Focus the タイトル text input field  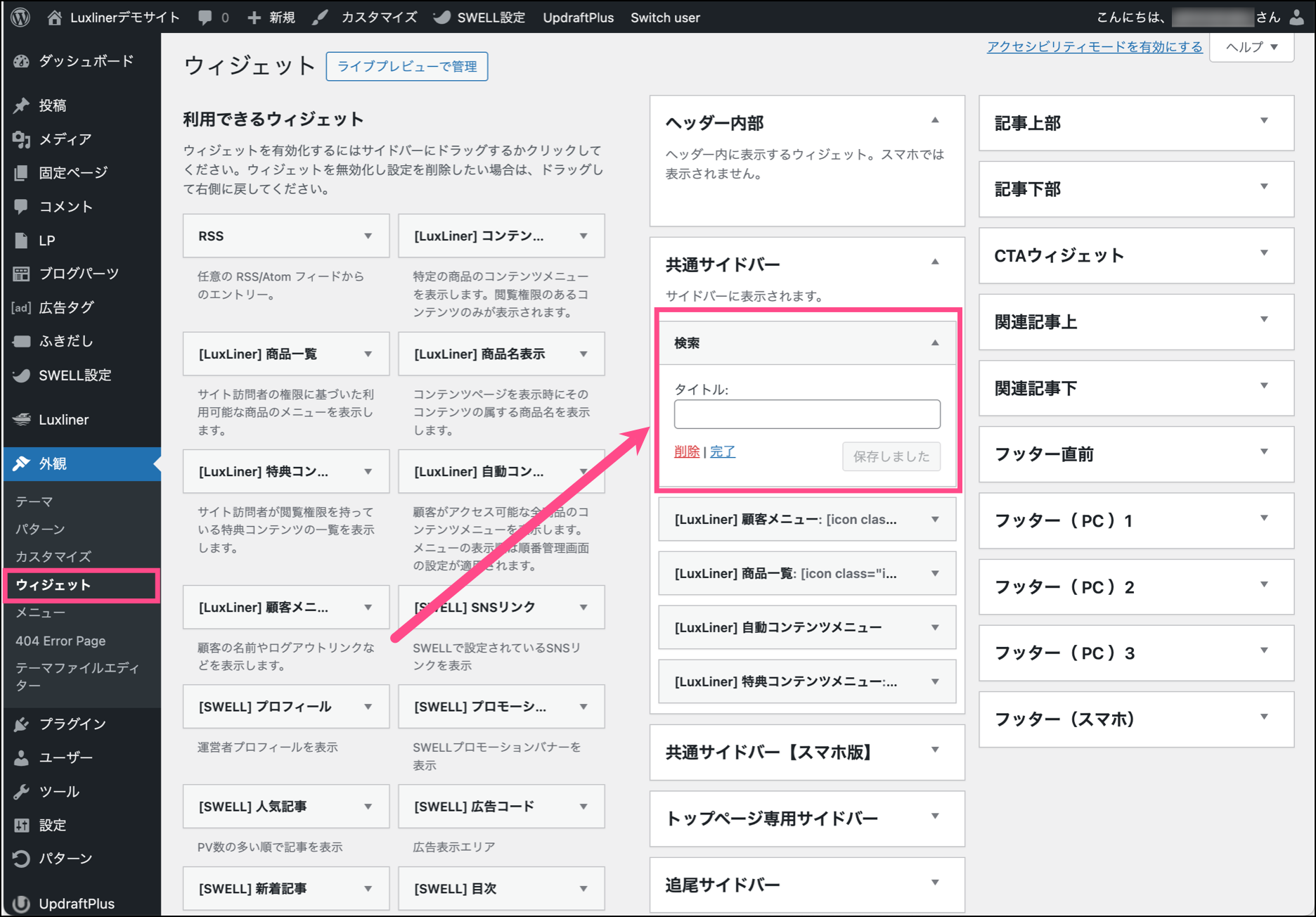tap(806, 414)
